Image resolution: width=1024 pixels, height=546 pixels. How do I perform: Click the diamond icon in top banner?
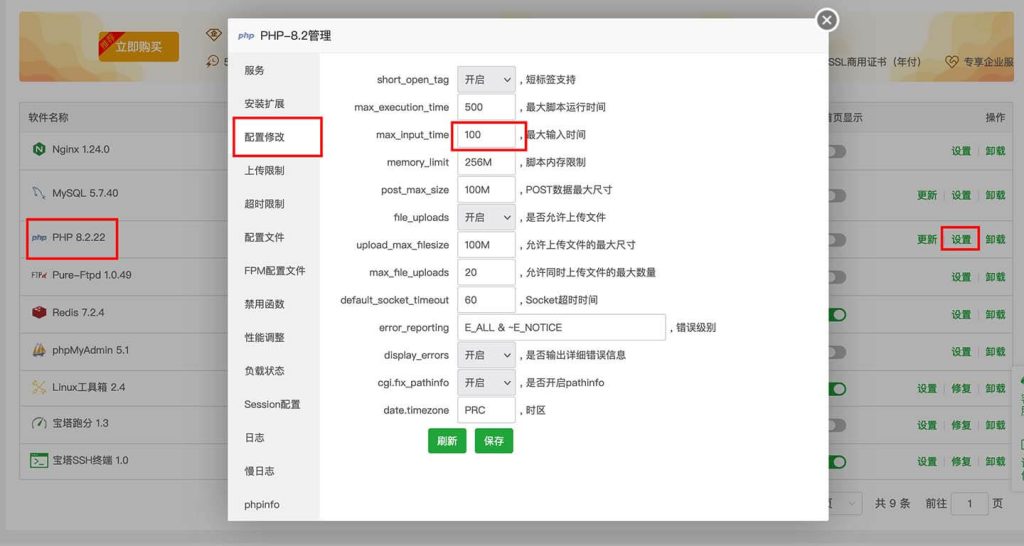[214, 34]
